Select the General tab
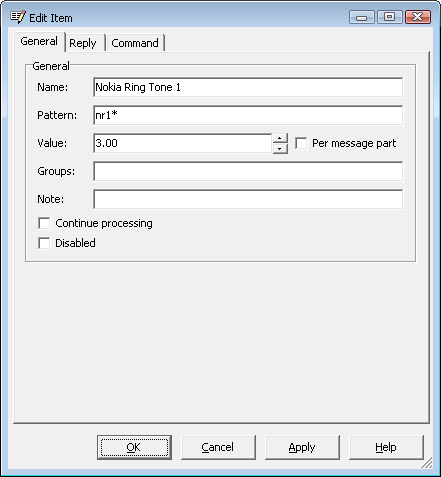Screen dimensions: 441x477 click(x=39, y=42)
